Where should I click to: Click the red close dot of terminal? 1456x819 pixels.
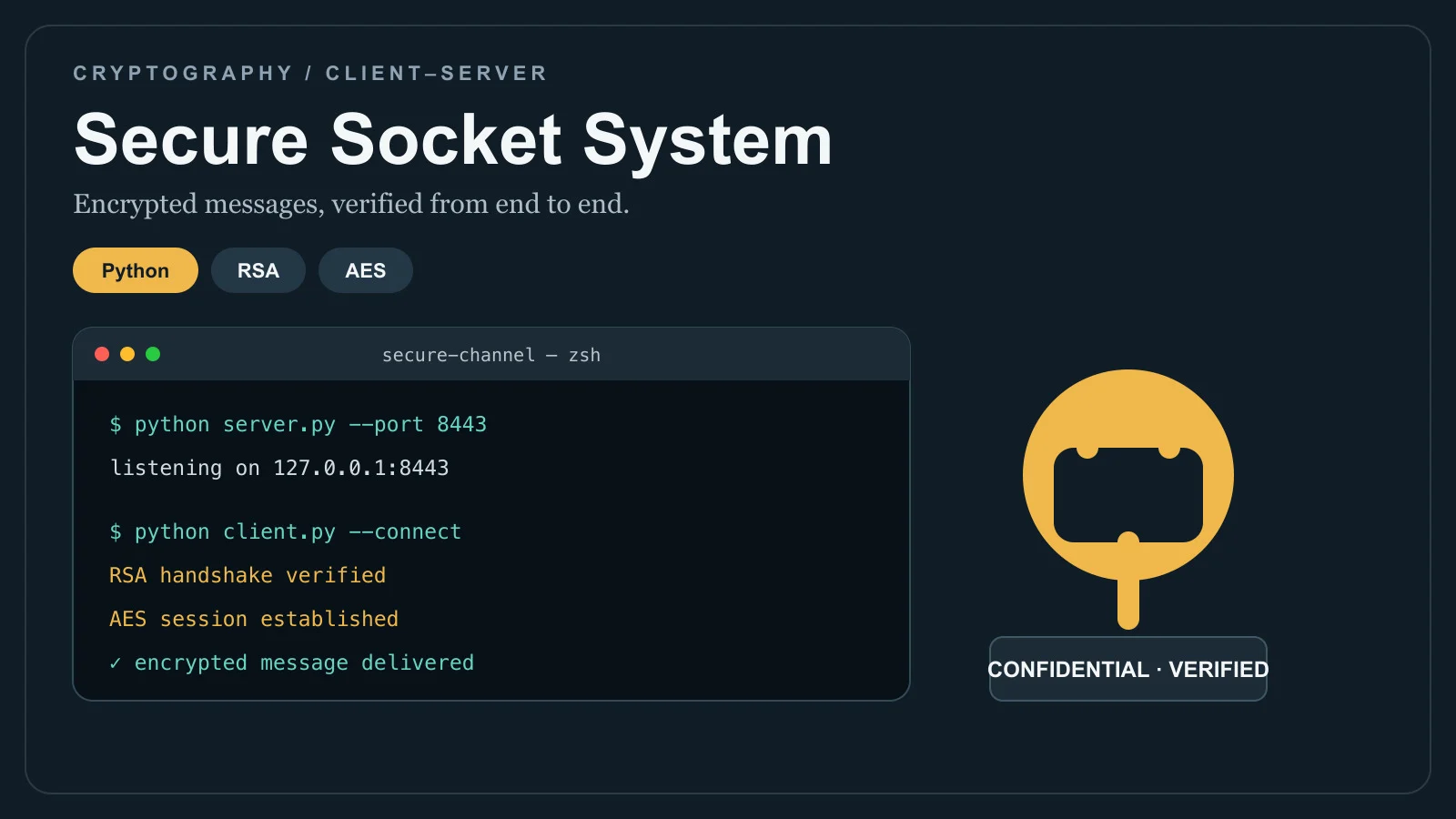click(102, 354)
